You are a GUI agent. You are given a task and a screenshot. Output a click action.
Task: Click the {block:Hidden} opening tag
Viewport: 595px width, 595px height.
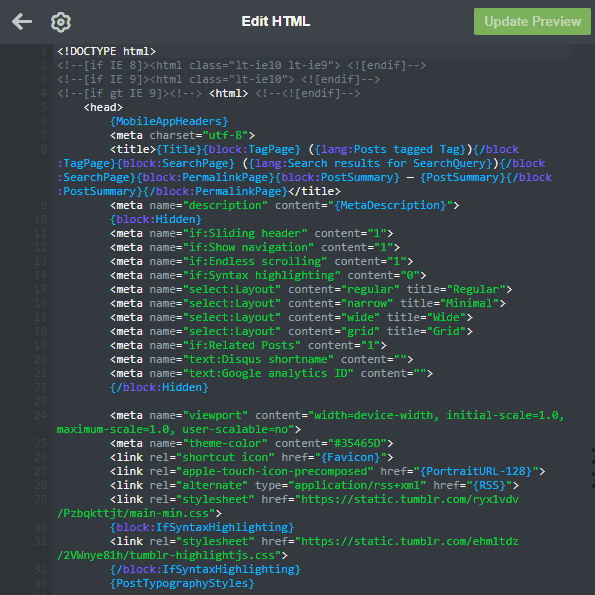point(156,219)
